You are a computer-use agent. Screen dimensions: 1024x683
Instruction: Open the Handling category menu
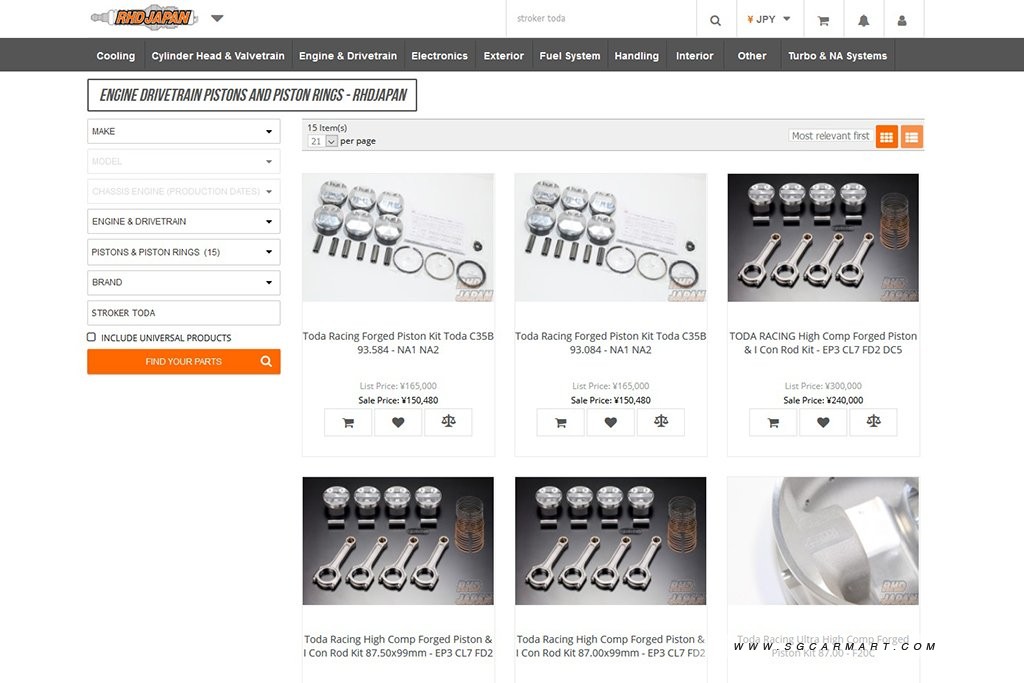coord(637,56)
